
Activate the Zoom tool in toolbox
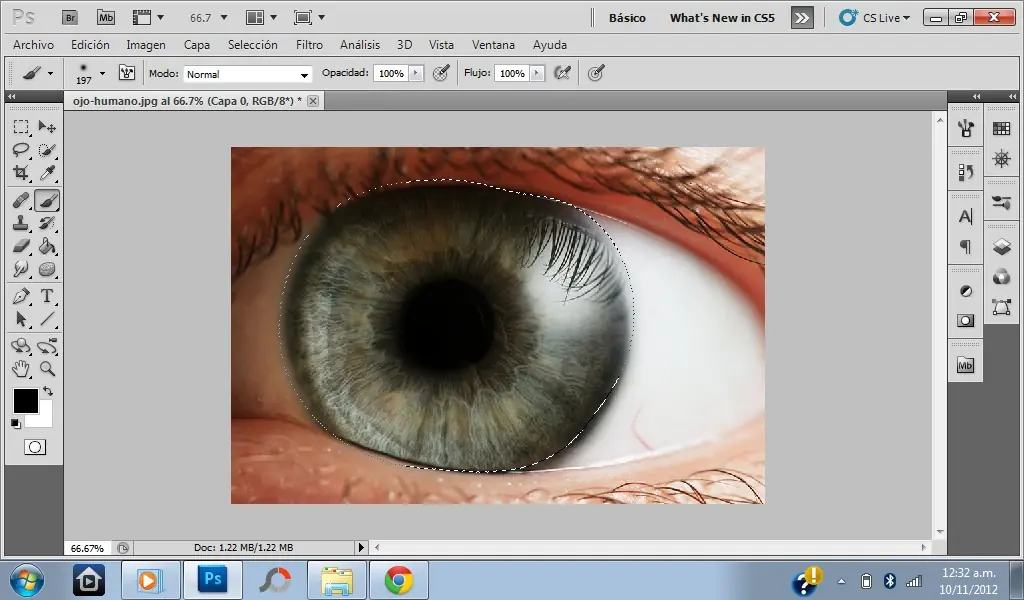point(46,369)
